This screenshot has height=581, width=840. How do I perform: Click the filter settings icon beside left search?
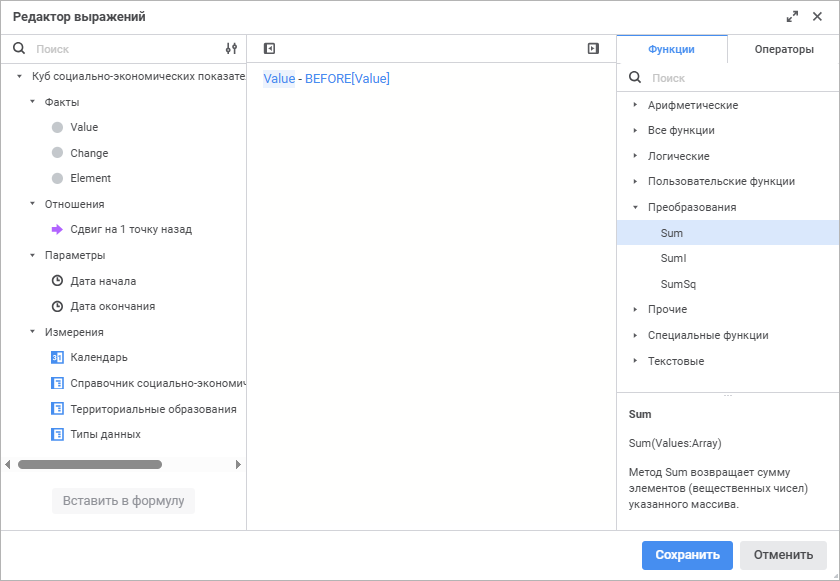(231, 48)
